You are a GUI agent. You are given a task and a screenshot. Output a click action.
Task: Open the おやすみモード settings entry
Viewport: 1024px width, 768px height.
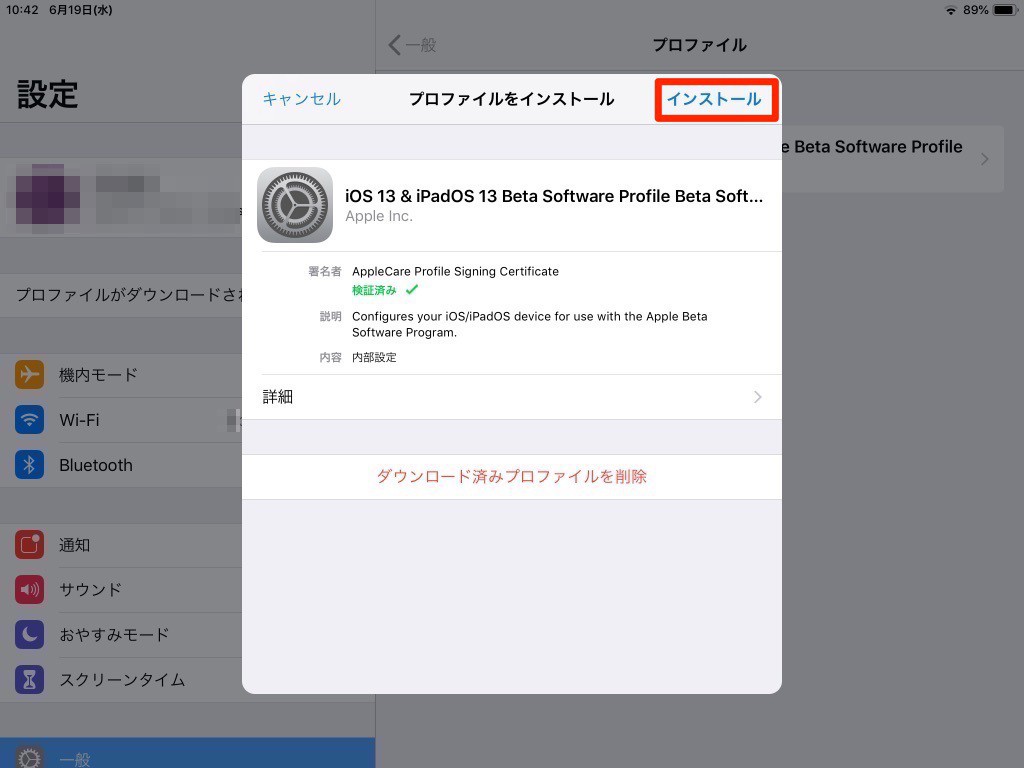tap(114, 635)
